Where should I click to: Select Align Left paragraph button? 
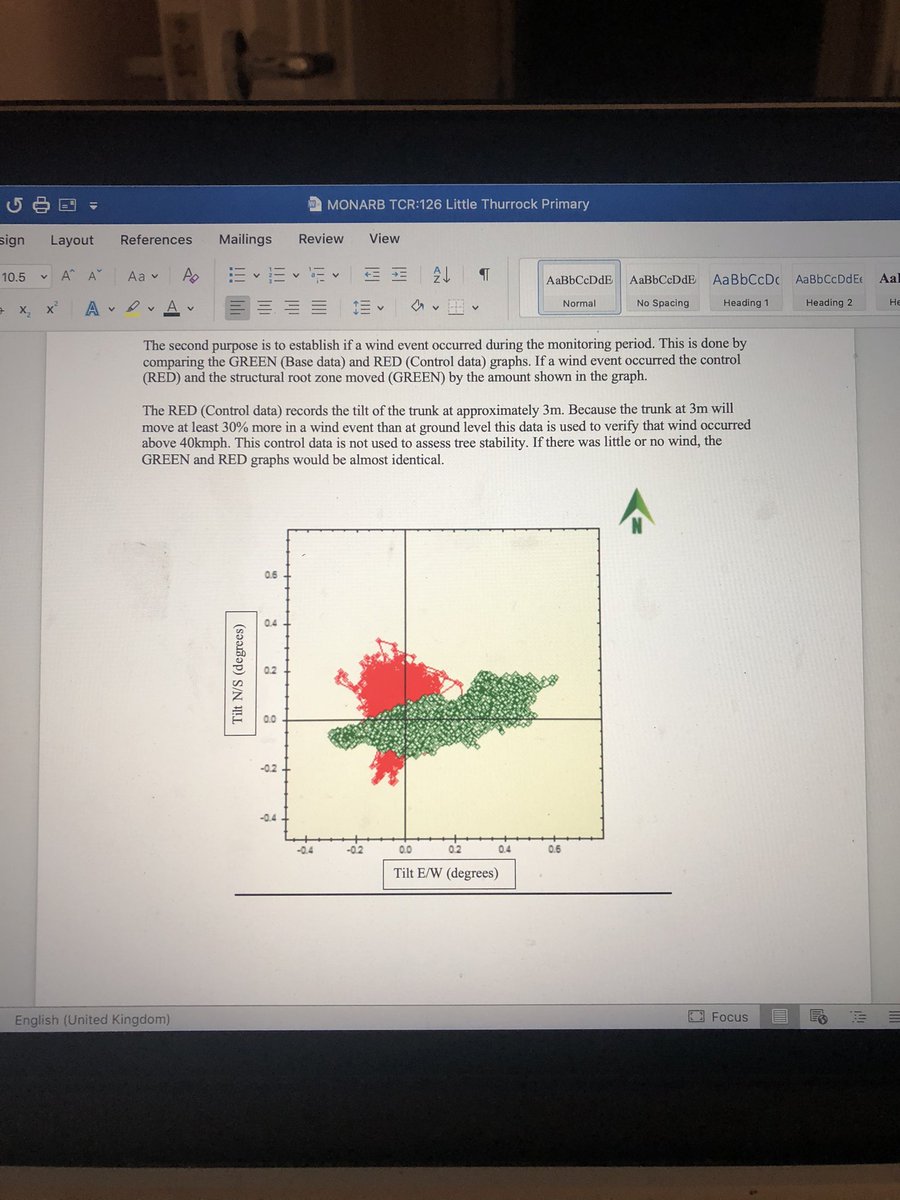237,307
